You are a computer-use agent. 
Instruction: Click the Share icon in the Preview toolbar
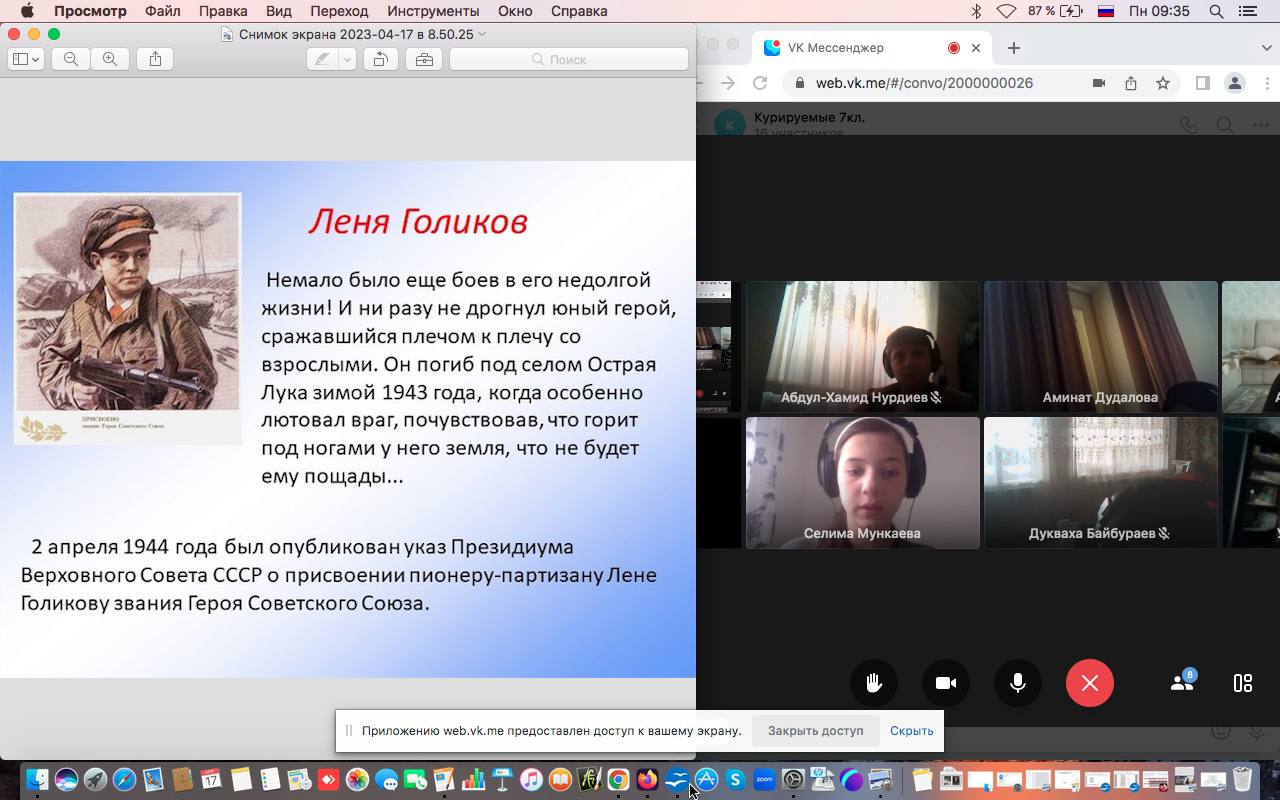click(x=155, y=59)
